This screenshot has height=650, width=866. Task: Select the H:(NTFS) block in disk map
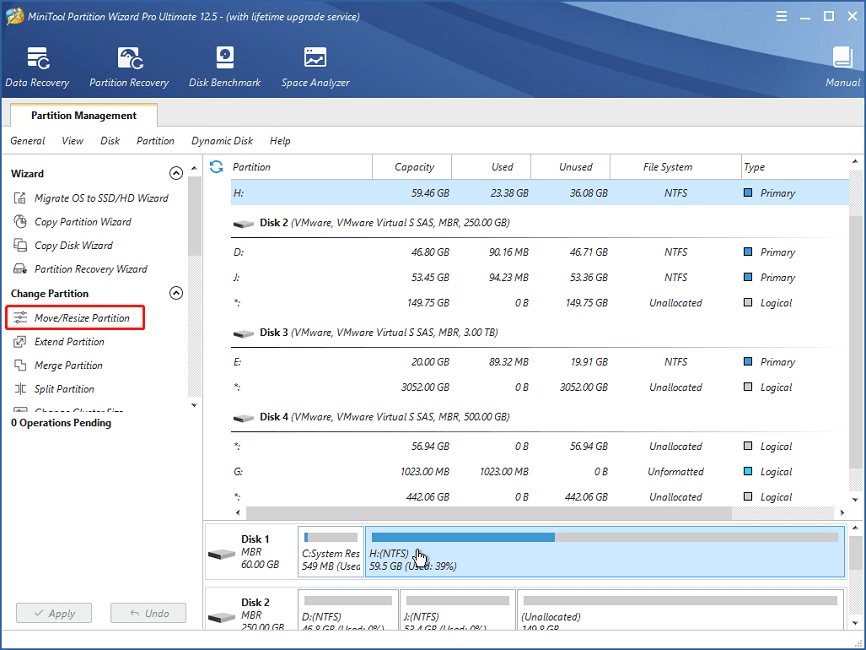point(605,552)
